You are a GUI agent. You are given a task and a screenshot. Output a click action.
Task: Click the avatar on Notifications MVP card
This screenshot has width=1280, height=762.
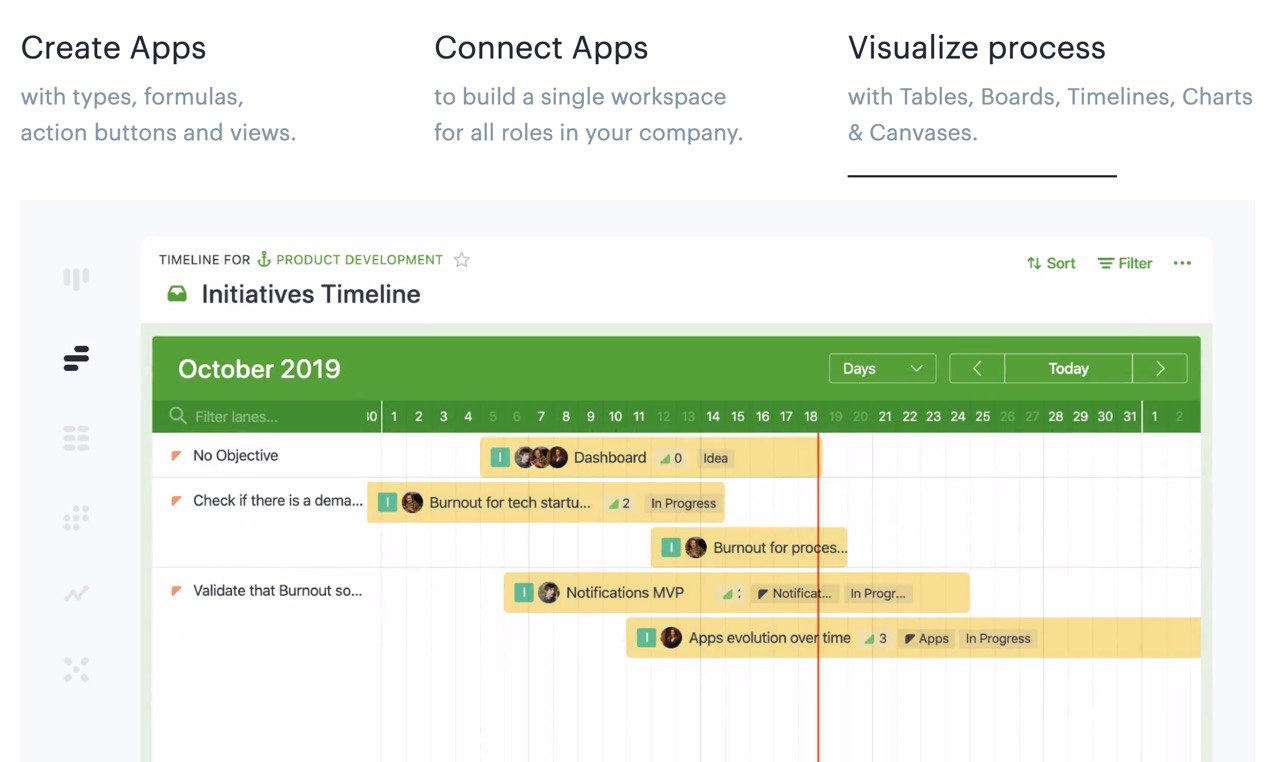coord(549,593)
